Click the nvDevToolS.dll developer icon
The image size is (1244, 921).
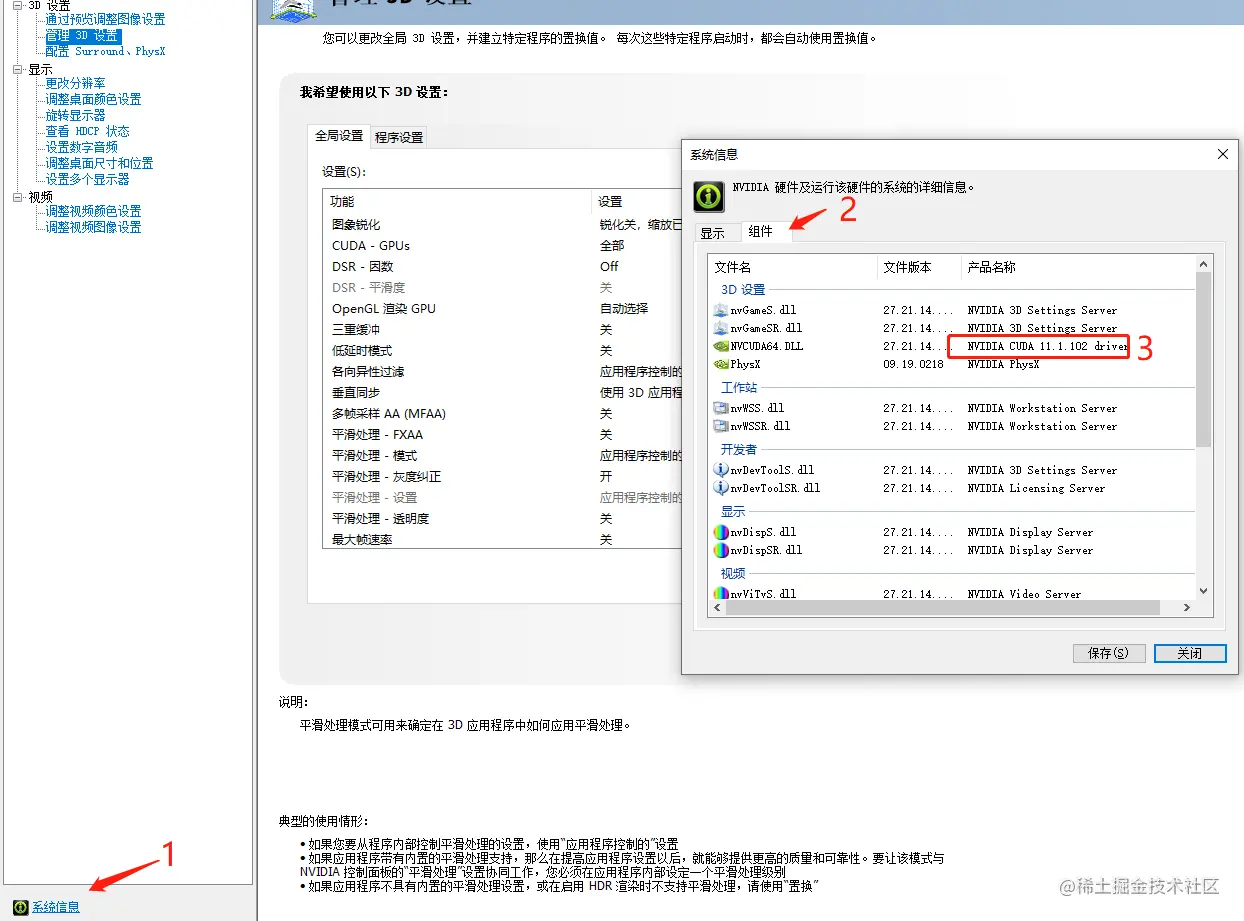coord(722,470)
